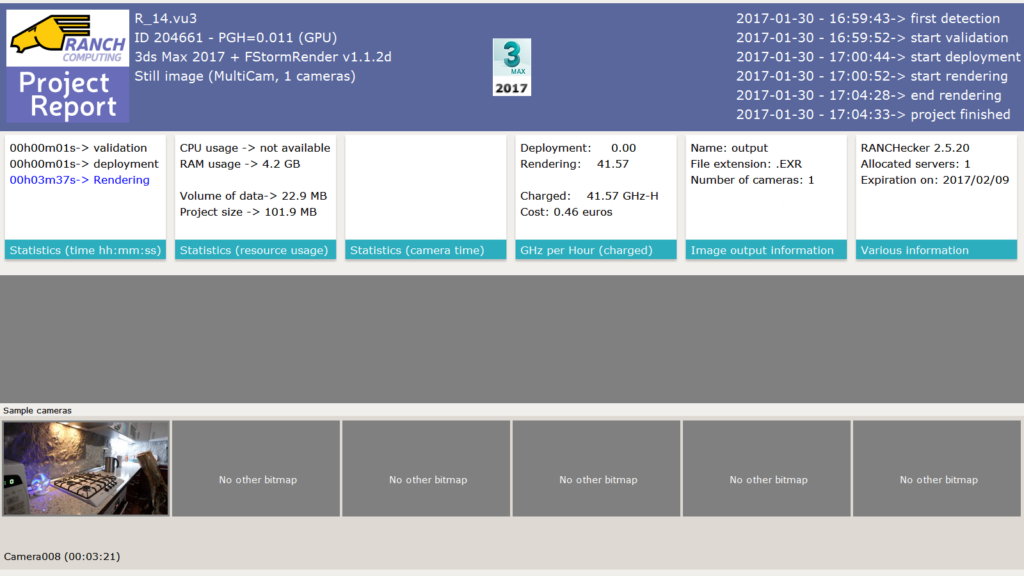Click the 'project finished' timestamp line

873,114
